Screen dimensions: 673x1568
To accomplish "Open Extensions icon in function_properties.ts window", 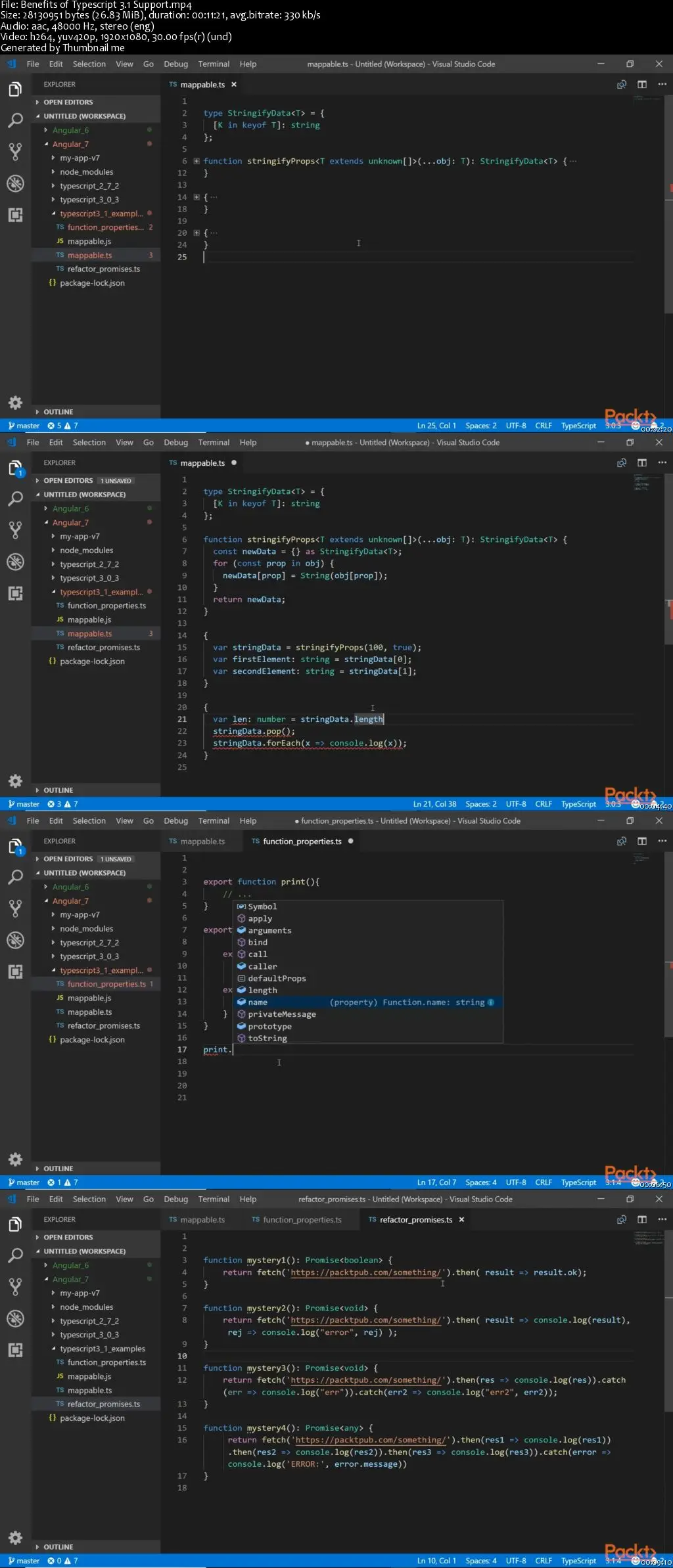I will [15, 972].
